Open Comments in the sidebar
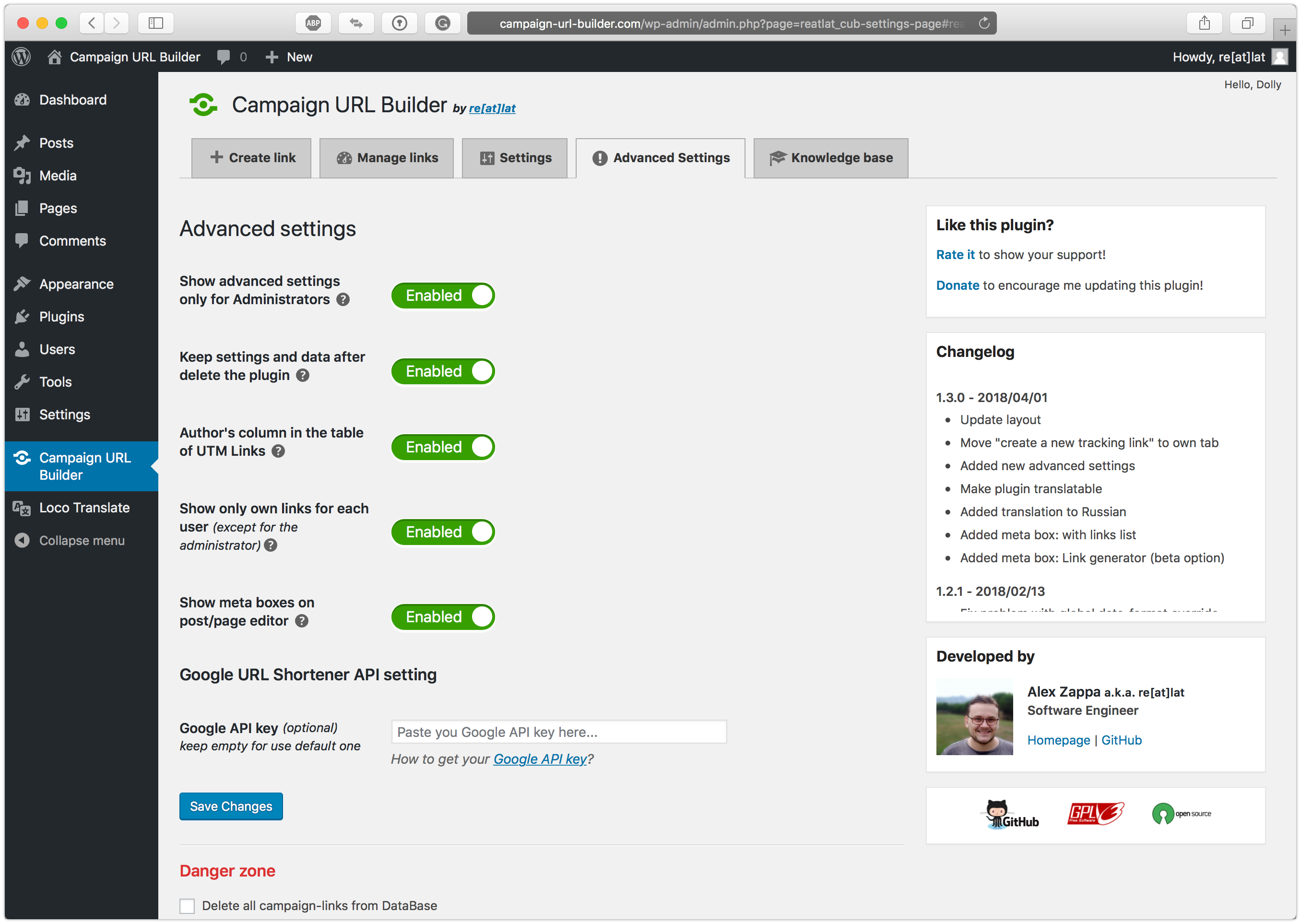1301x924 pixels. pyautogui.click(x=82, y=241)
